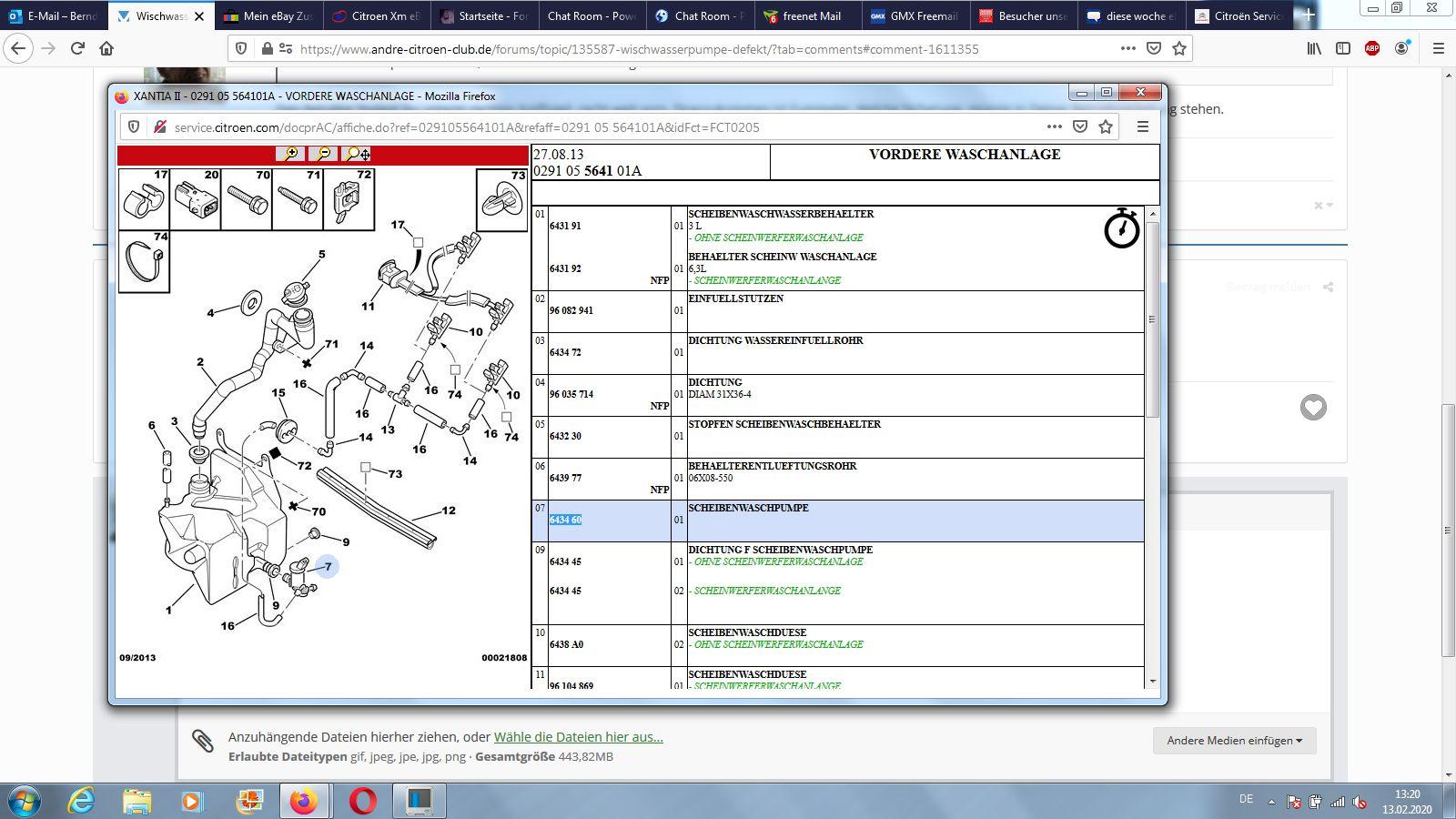Open rivet thumbnail number 73

pyautogui.click(x=501, y=200)
